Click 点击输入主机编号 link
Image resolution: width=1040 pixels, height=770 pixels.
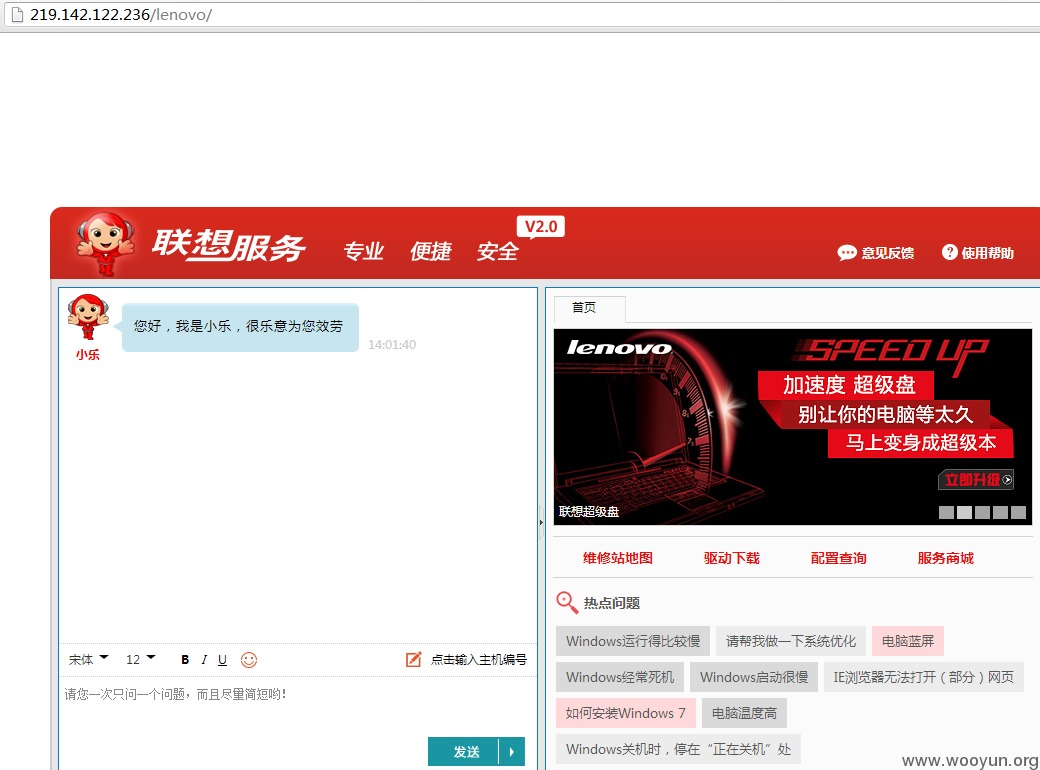click(x=478, y=659)
